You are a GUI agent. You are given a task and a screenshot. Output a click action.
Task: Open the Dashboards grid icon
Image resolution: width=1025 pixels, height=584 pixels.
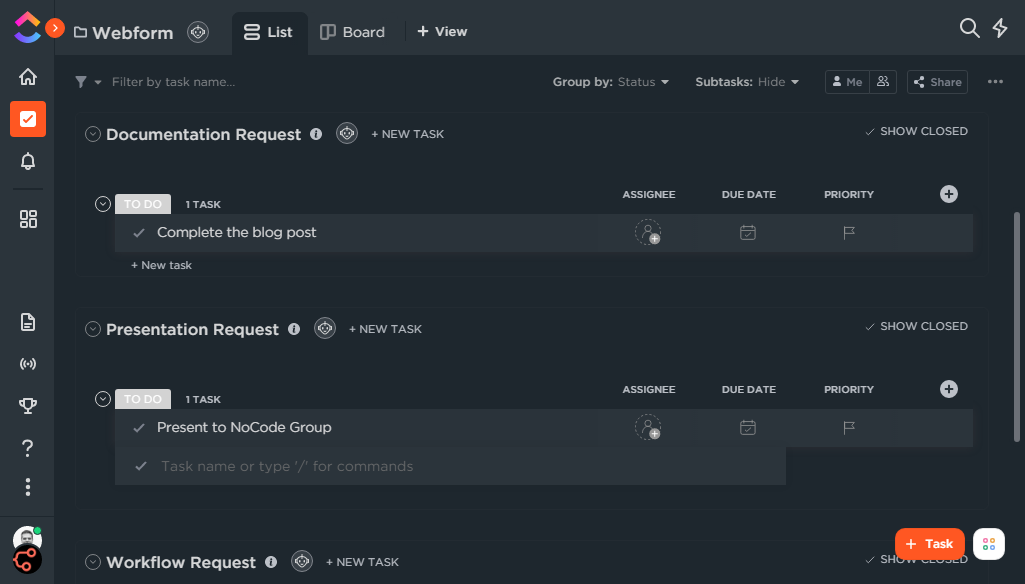point(28,219)
